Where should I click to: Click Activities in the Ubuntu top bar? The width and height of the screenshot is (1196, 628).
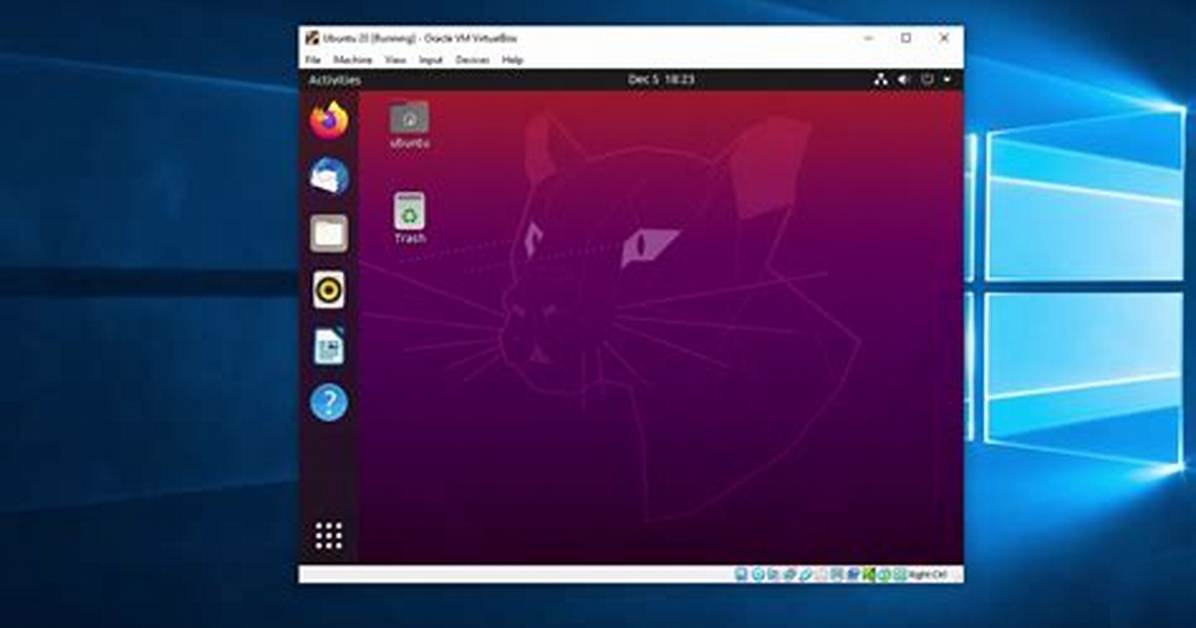[x=335, y=80]
